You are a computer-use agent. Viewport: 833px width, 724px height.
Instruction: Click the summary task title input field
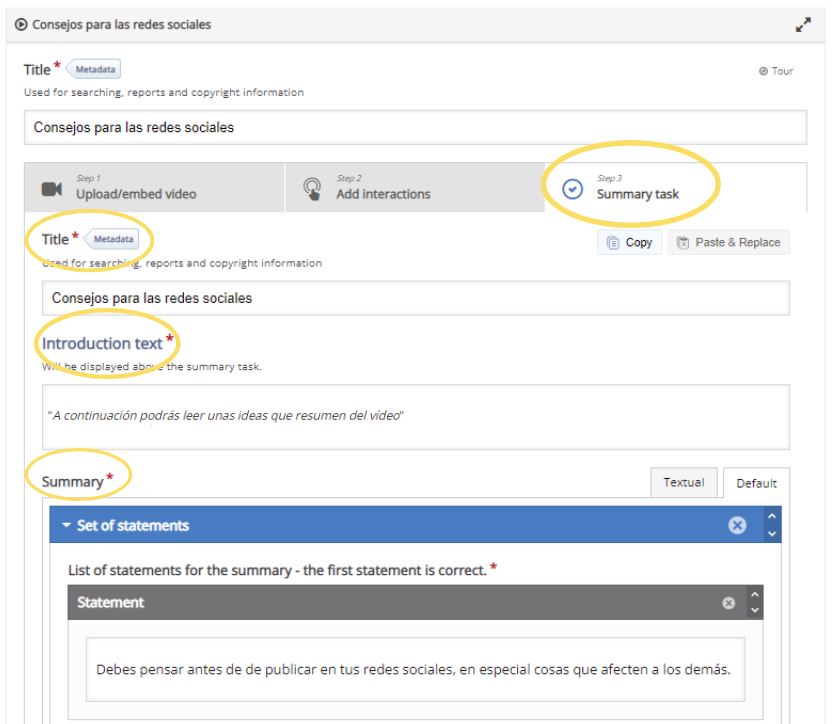[x=415, y=298]
